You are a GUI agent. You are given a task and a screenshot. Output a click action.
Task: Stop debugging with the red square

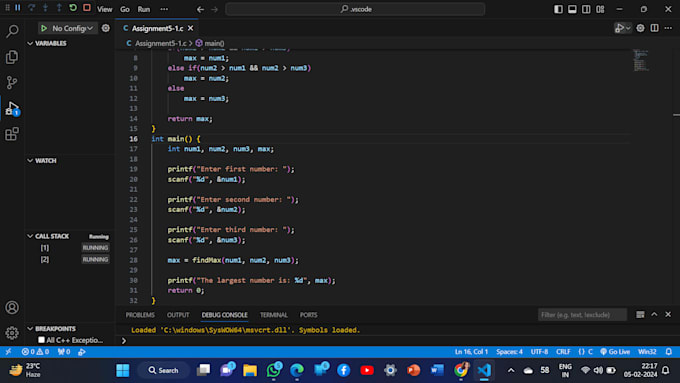[87, 8]
